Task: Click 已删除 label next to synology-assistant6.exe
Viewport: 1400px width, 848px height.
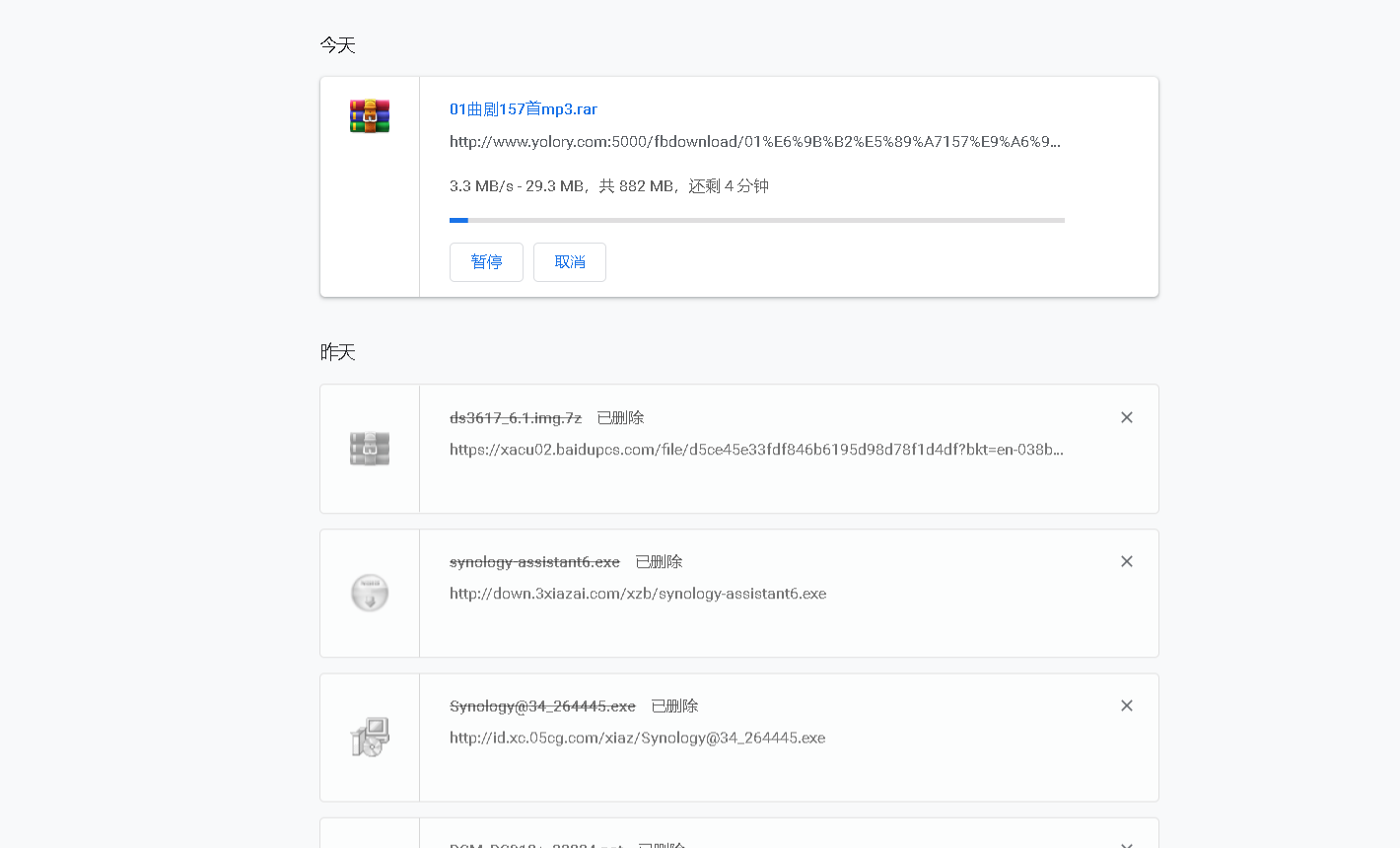Action: 659,562
